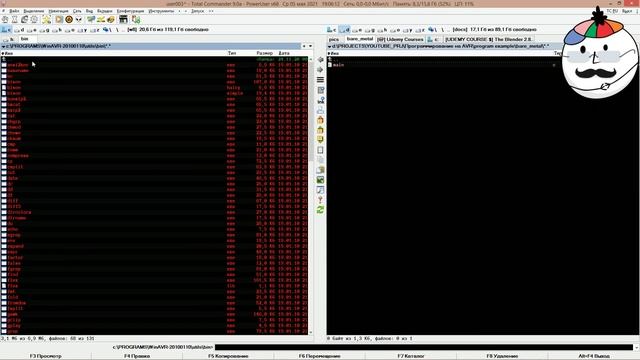Expand the menu bar overflow chevron
The image size is (640, 360).
[x=211, y=11]
